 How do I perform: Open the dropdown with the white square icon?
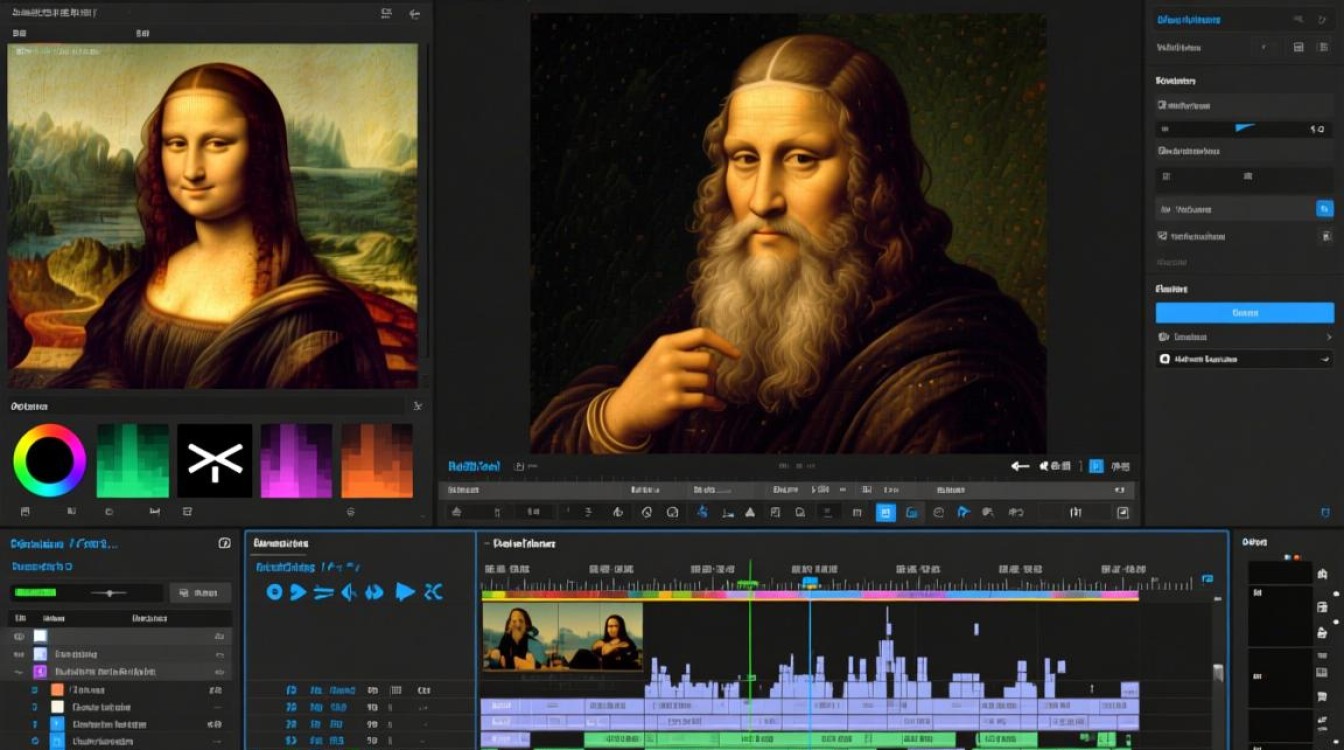click(1245, 359)
